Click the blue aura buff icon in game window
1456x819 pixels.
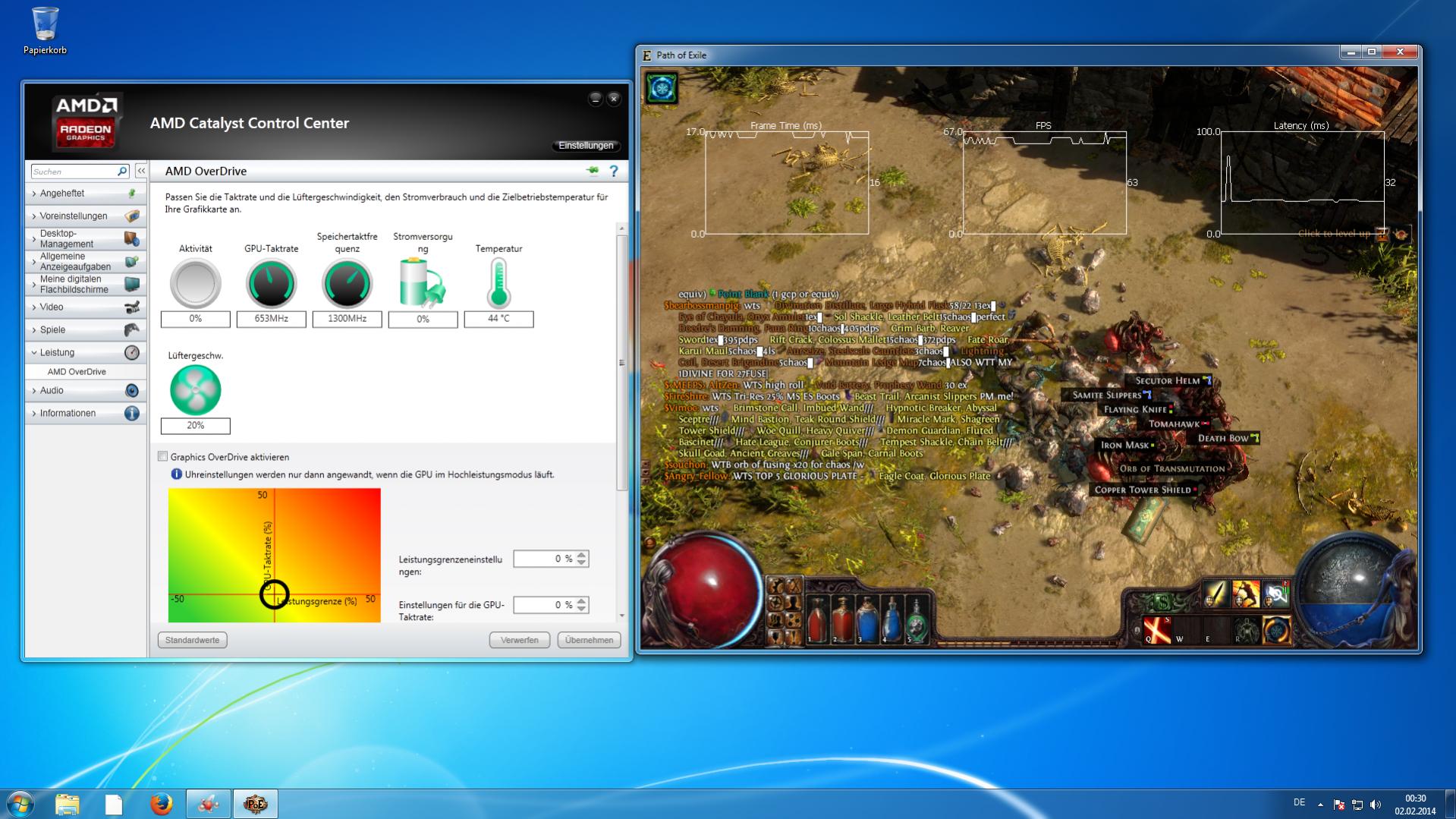tap(662, 89)
